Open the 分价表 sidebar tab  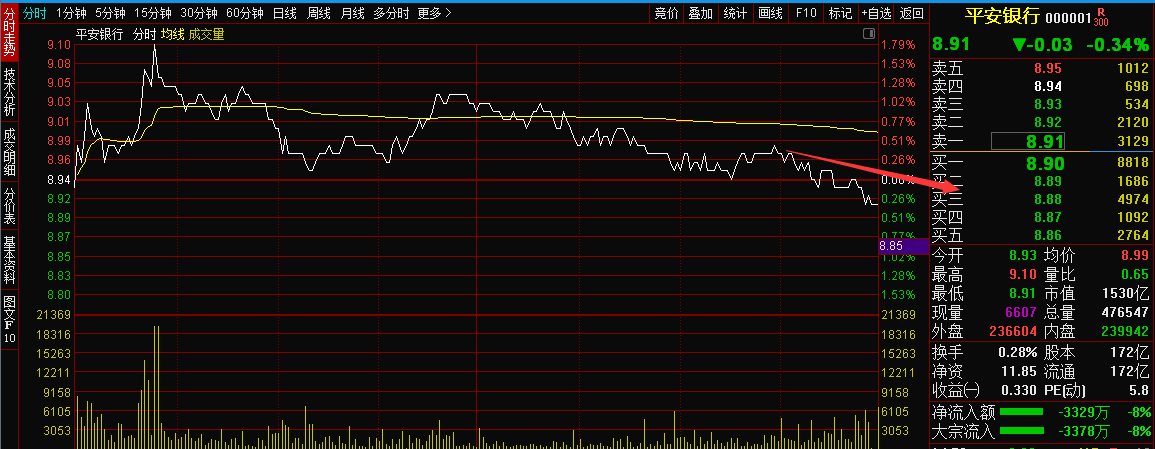click(9, 206)
